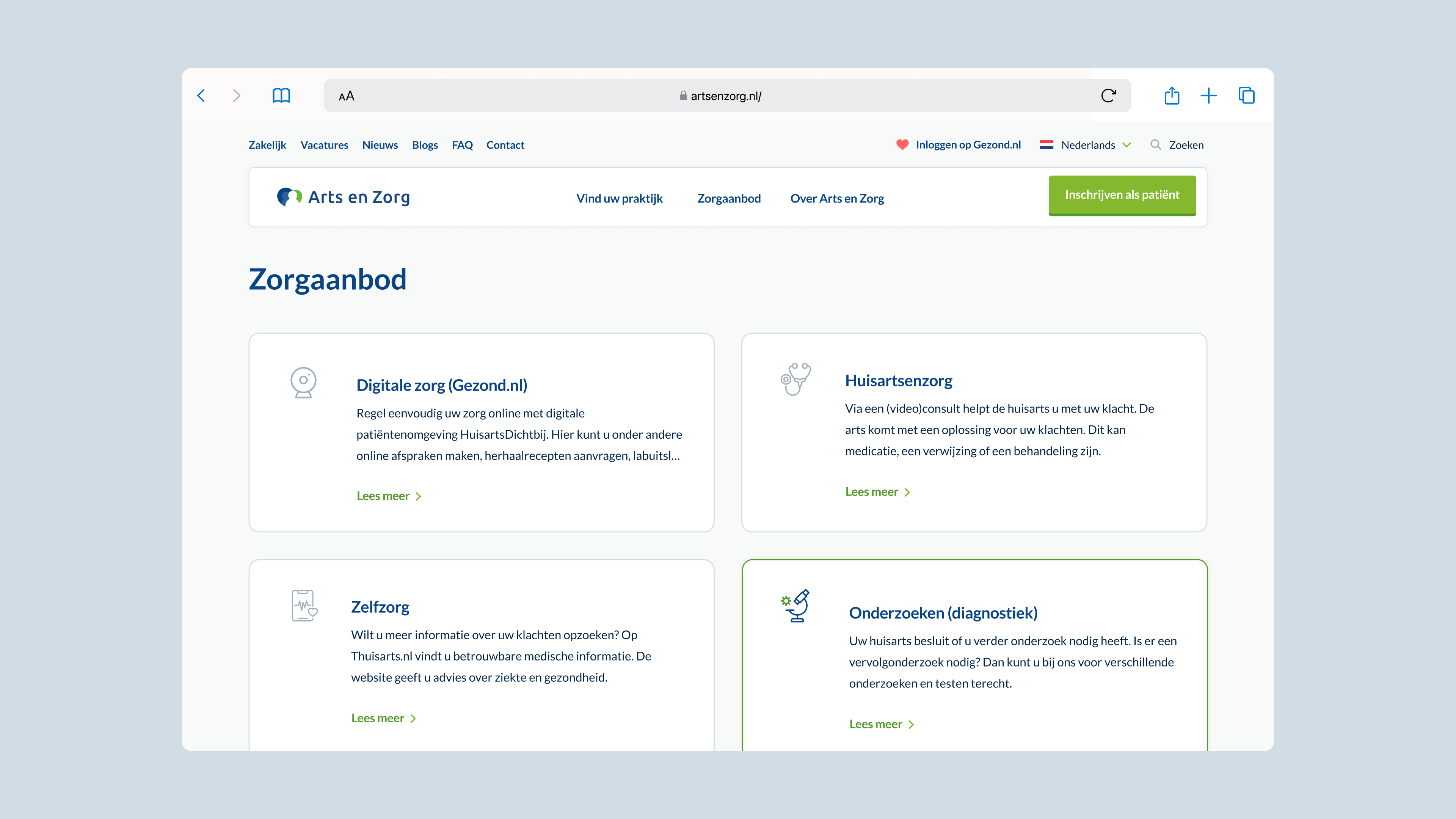This screenshot has width=1456, height=819.
Task: Click the search magnifier icon
Action: tap(1155, 145)
